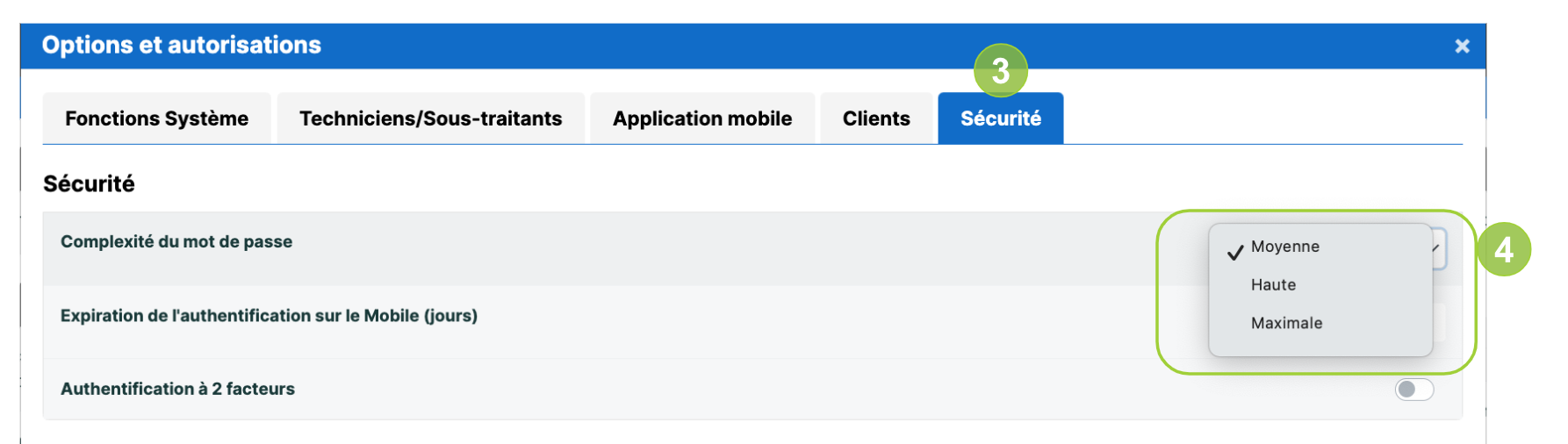Image resolution: width=1568 pixels, height=444 pixels.
Task: Click the checkmark beside Moyenne
Action: coord(1235,252)
